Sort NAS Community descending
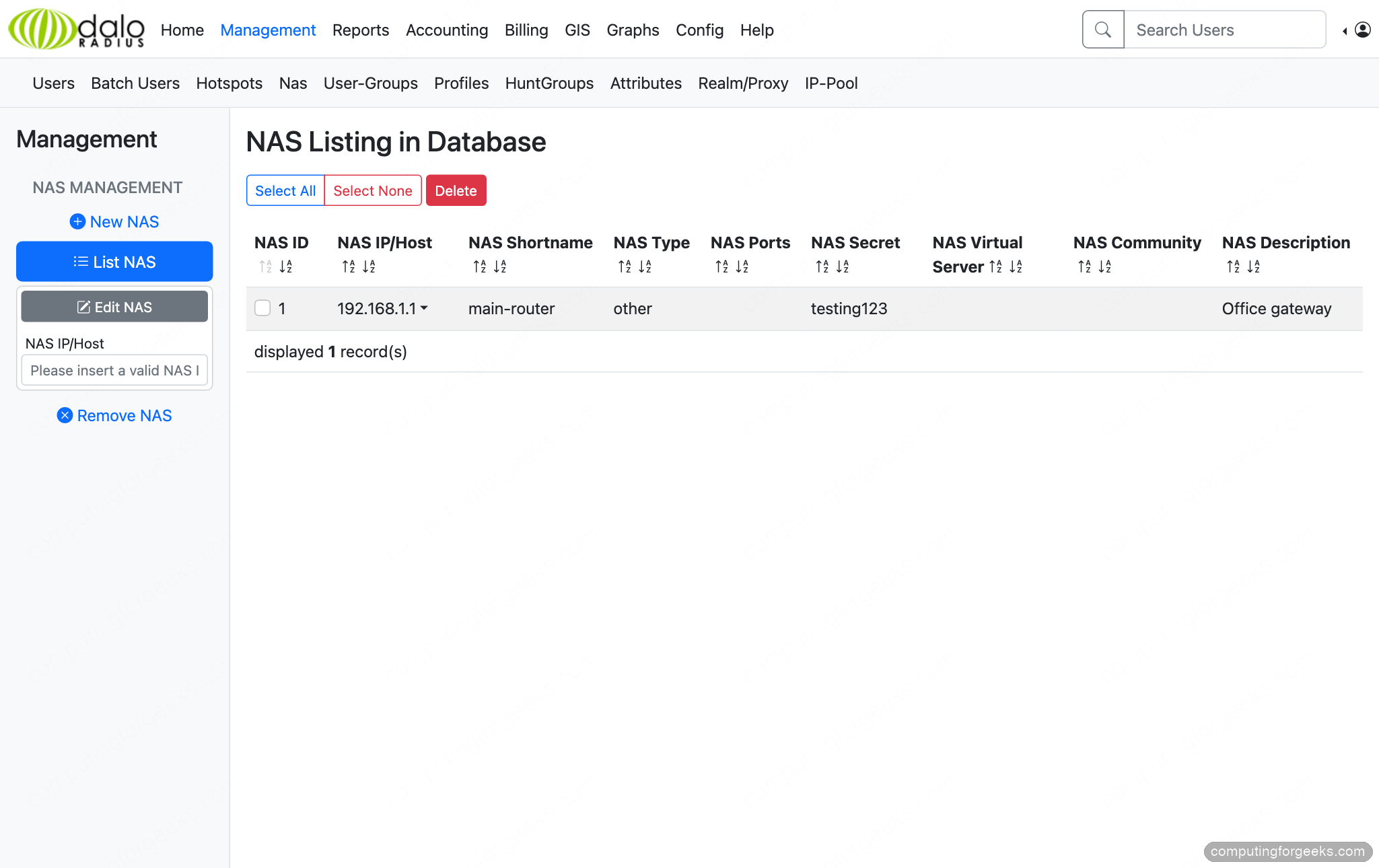This screenshot has height=868, width=1379. click(1105, 267)
